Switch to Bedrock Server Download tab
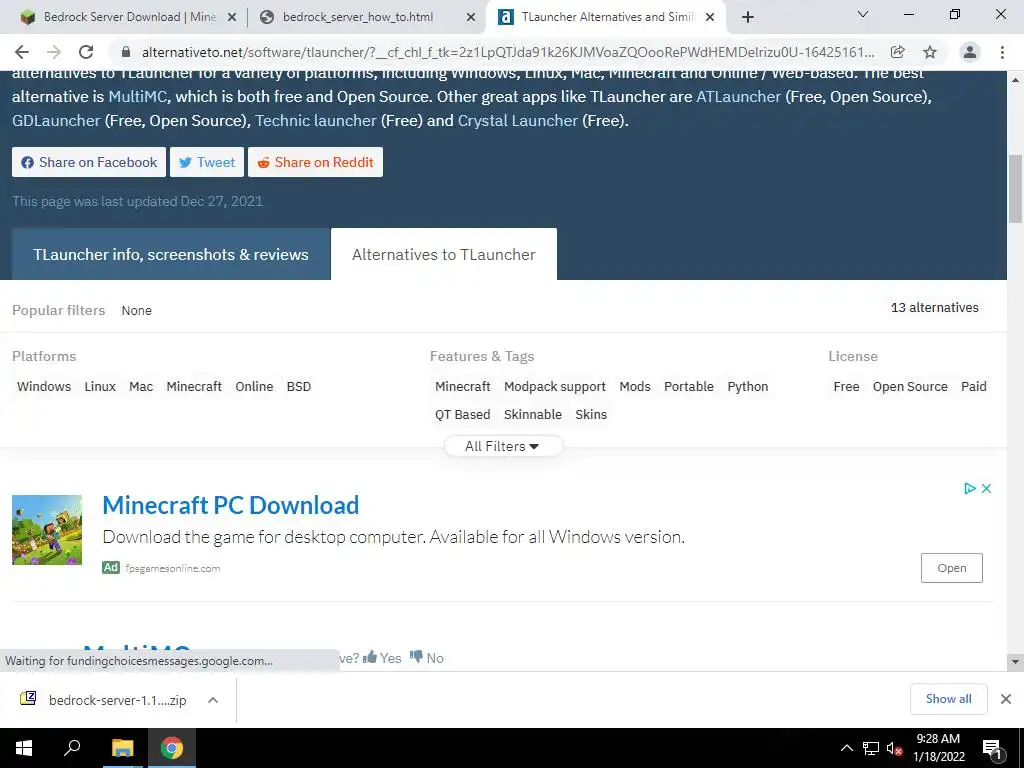The height and width of the screenshot is (768, 1024). tap(129, 17)
